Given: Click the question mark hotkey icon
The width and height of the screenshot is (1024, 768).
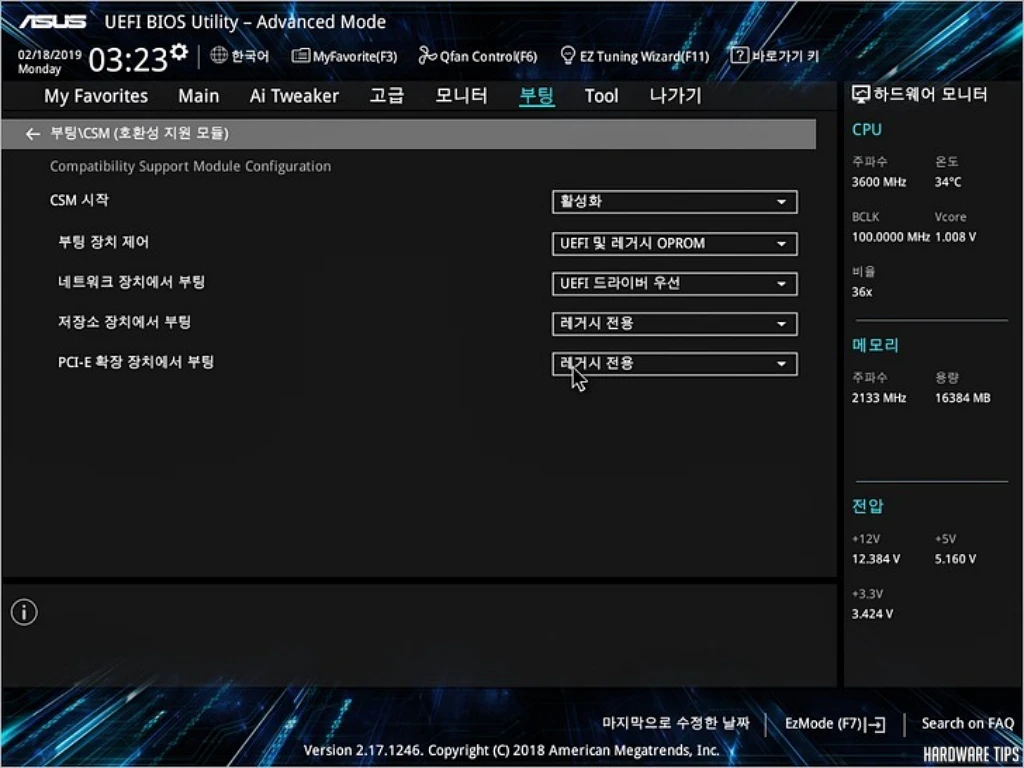Looking at the screenshot, I should coord(739,56).
